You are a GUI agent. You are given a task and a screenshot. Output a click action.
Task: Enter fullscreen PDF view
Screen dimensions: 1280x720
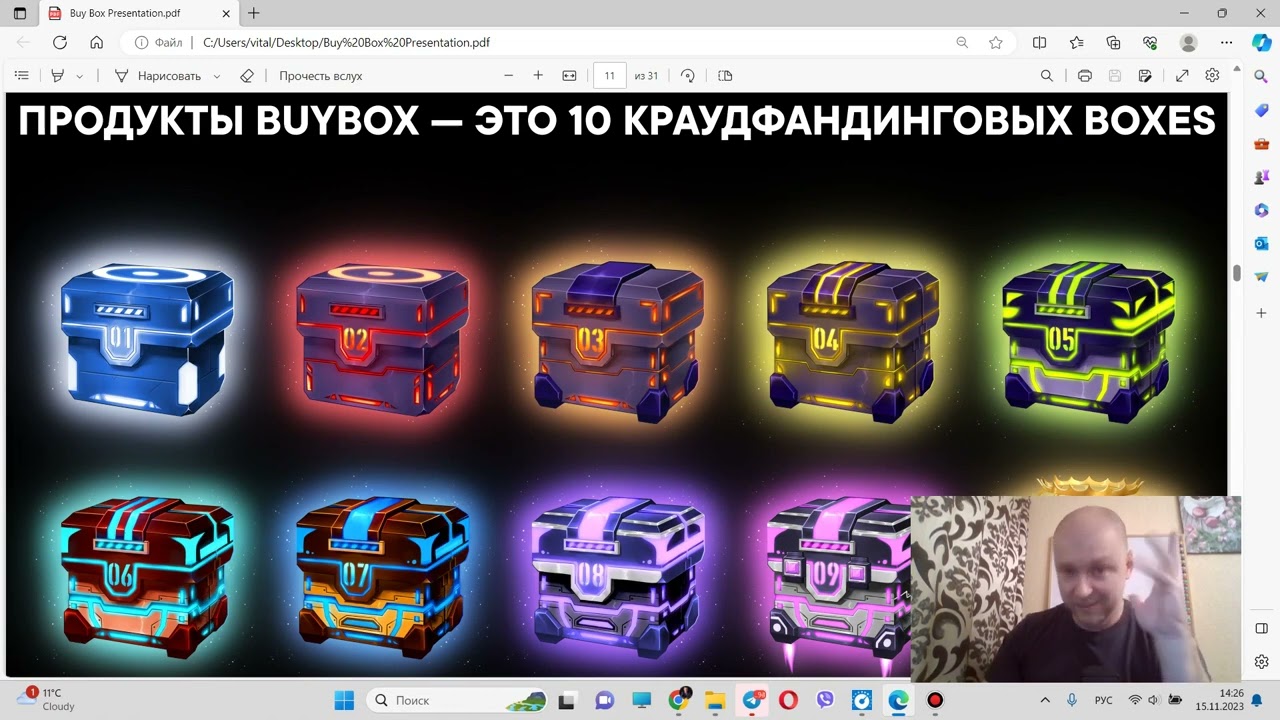(1182, 75)
